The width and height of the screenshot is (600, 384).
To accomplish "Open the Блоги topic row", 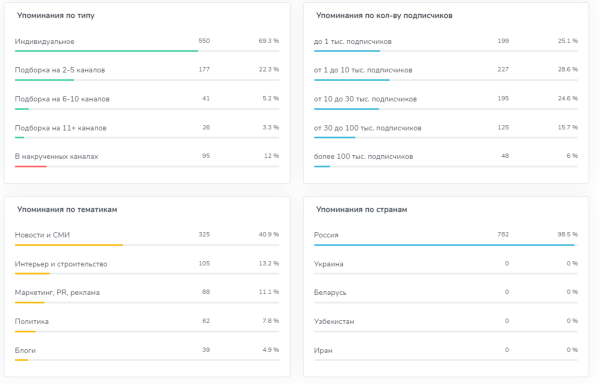I will point(147,353).
